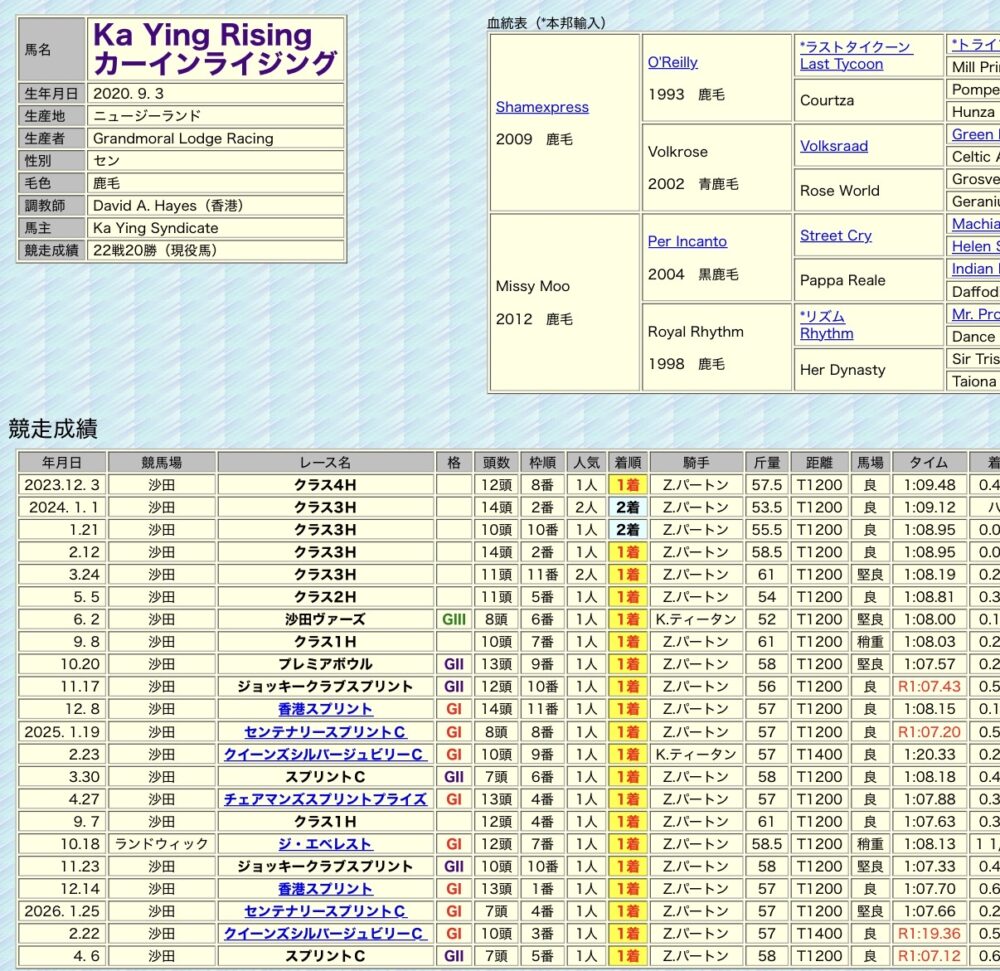The image size is (1000, 971).
Task: Open the Shamexpress sire link
Action: [x=542, y=107]
